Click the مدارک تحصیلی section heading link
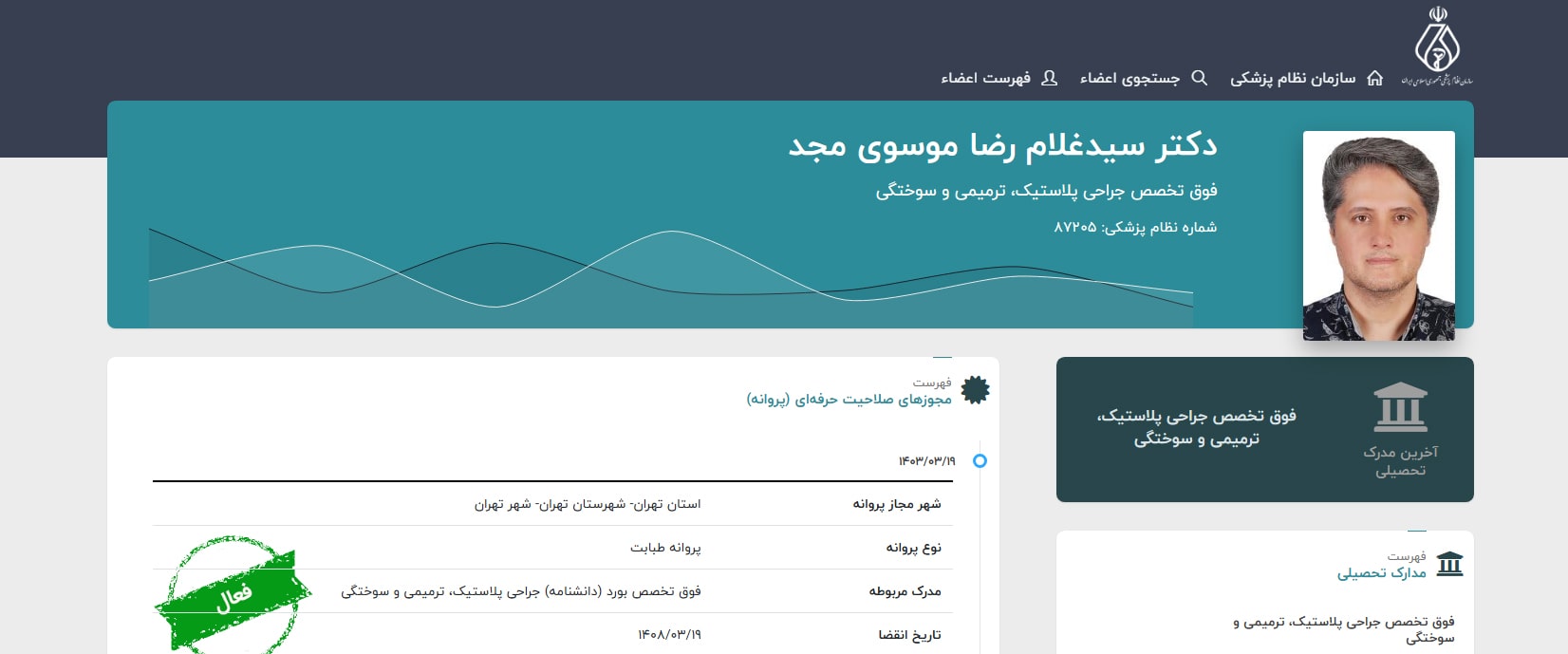1568x654 pixels. [1381, 572]
